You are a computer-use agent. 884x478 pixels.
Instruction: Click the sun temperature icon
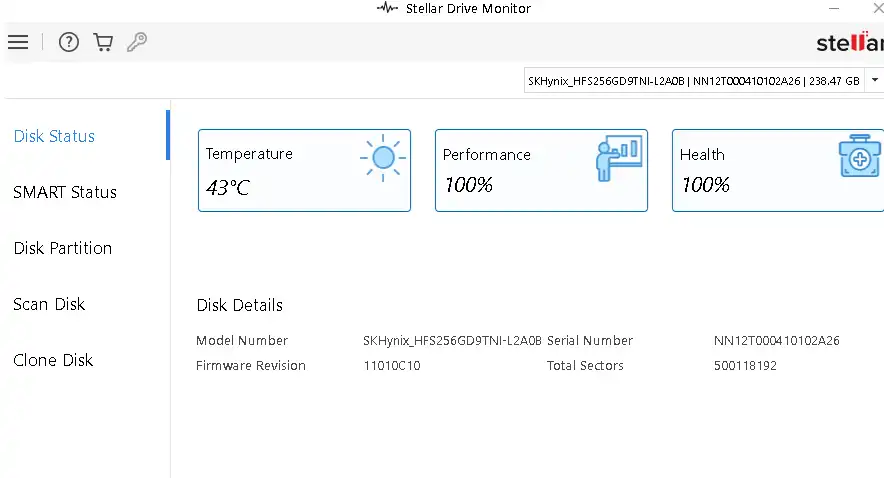pos(382,158)
